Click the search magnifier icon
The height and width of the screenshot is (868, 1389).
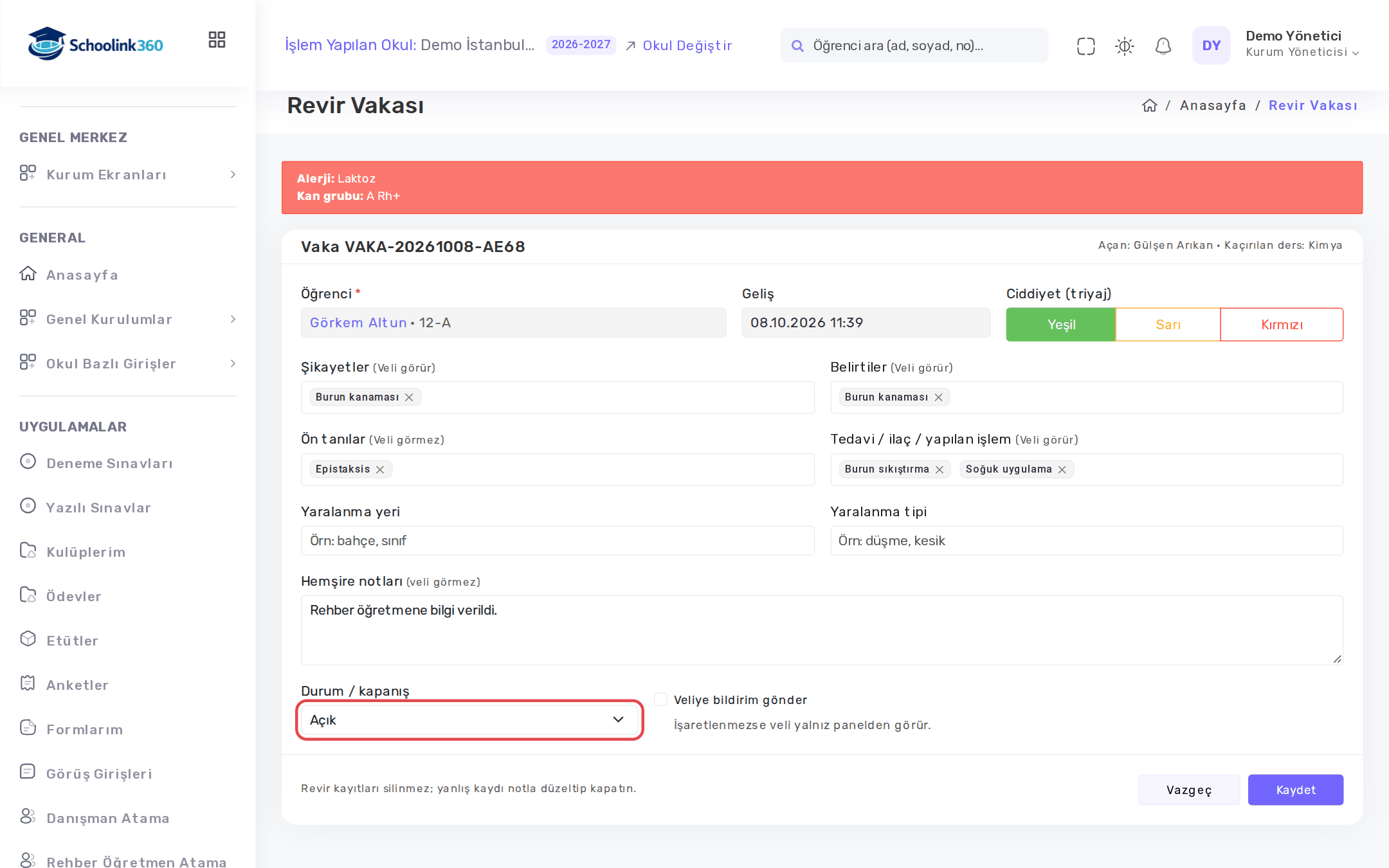point(797,46)
